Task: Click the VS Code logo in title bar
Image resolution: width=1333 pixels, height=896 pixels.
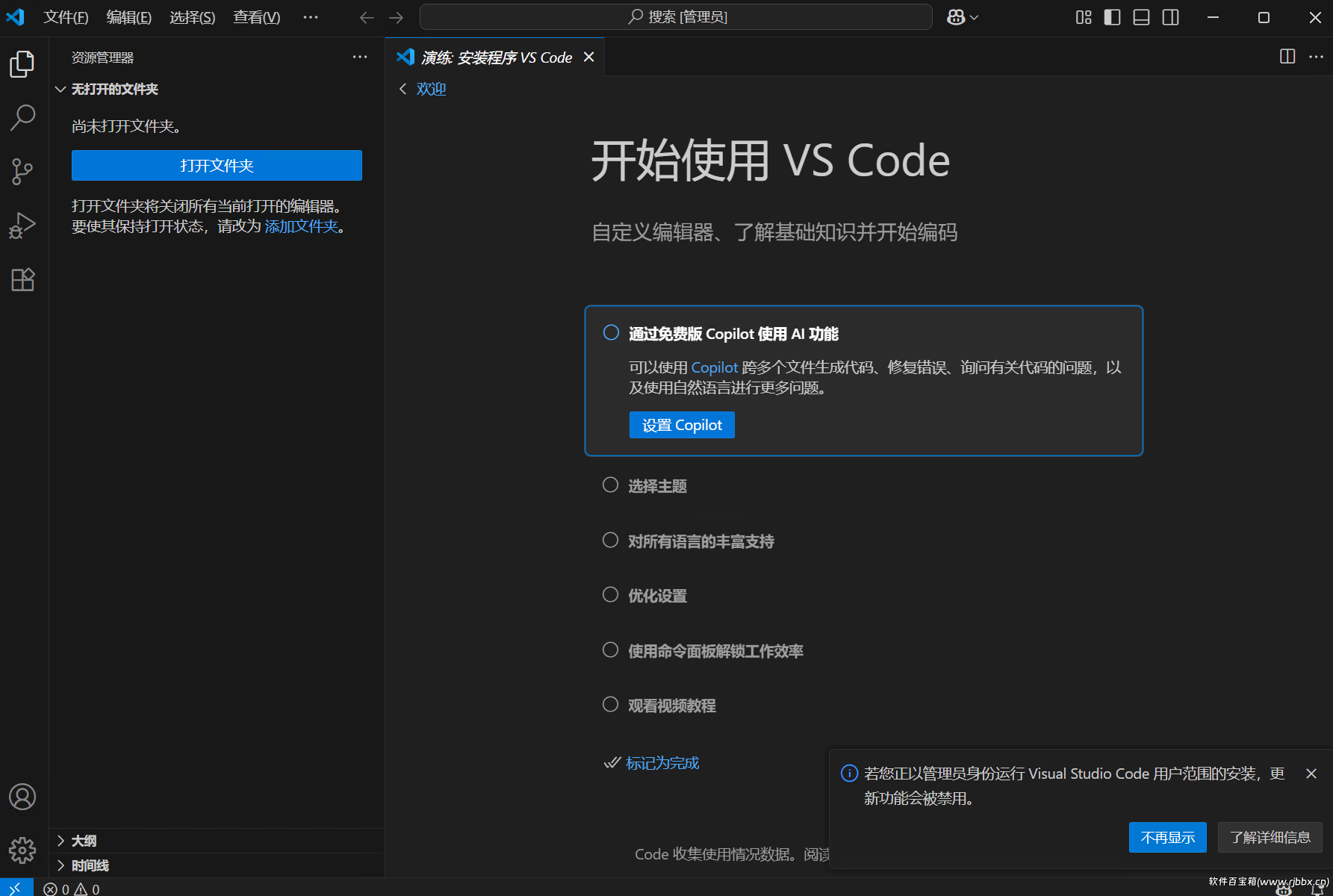Action: click(x=16, y=16)
